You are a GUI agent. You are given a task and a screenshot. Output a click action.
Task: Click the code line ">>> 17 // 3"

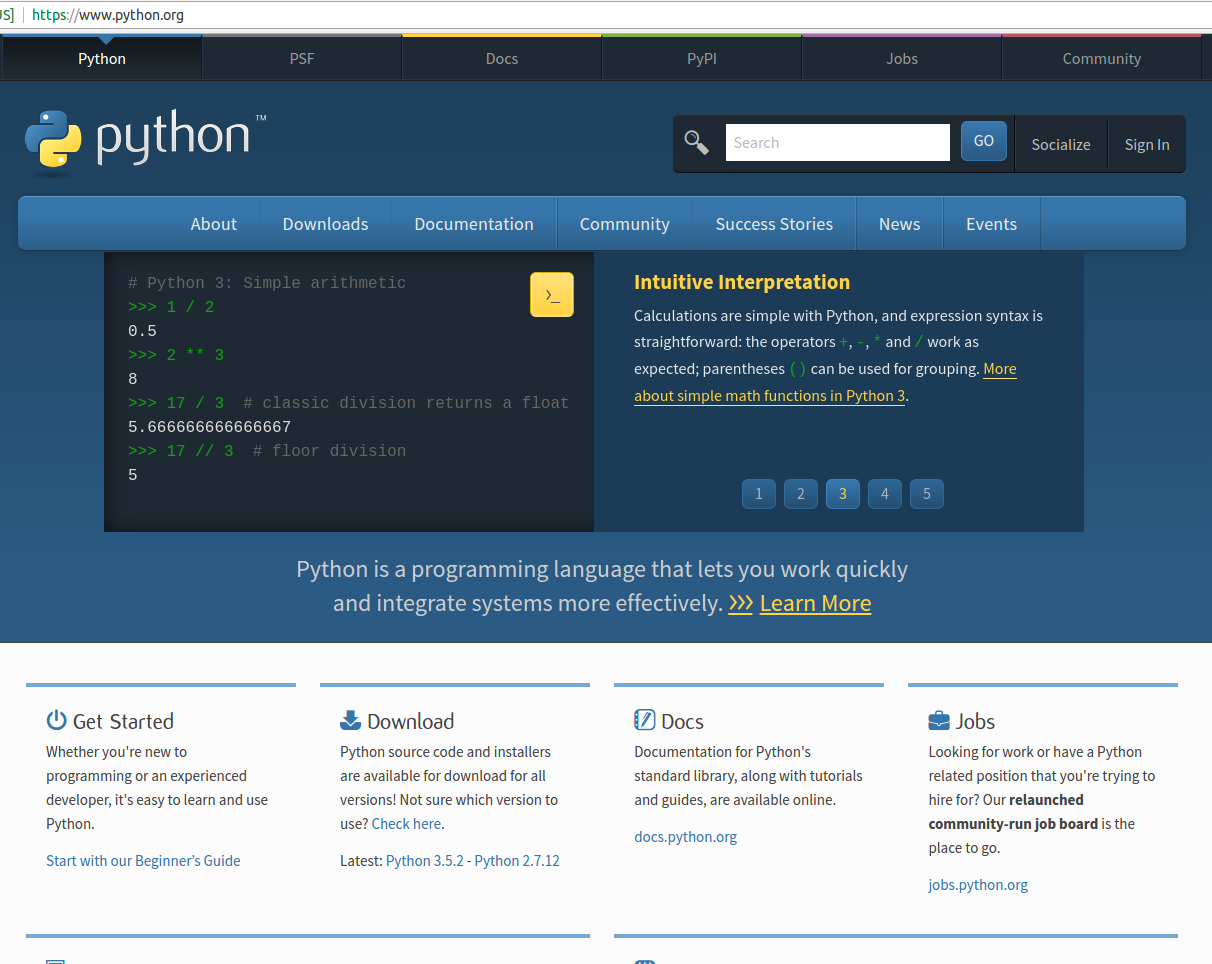(x=181, y=451)
